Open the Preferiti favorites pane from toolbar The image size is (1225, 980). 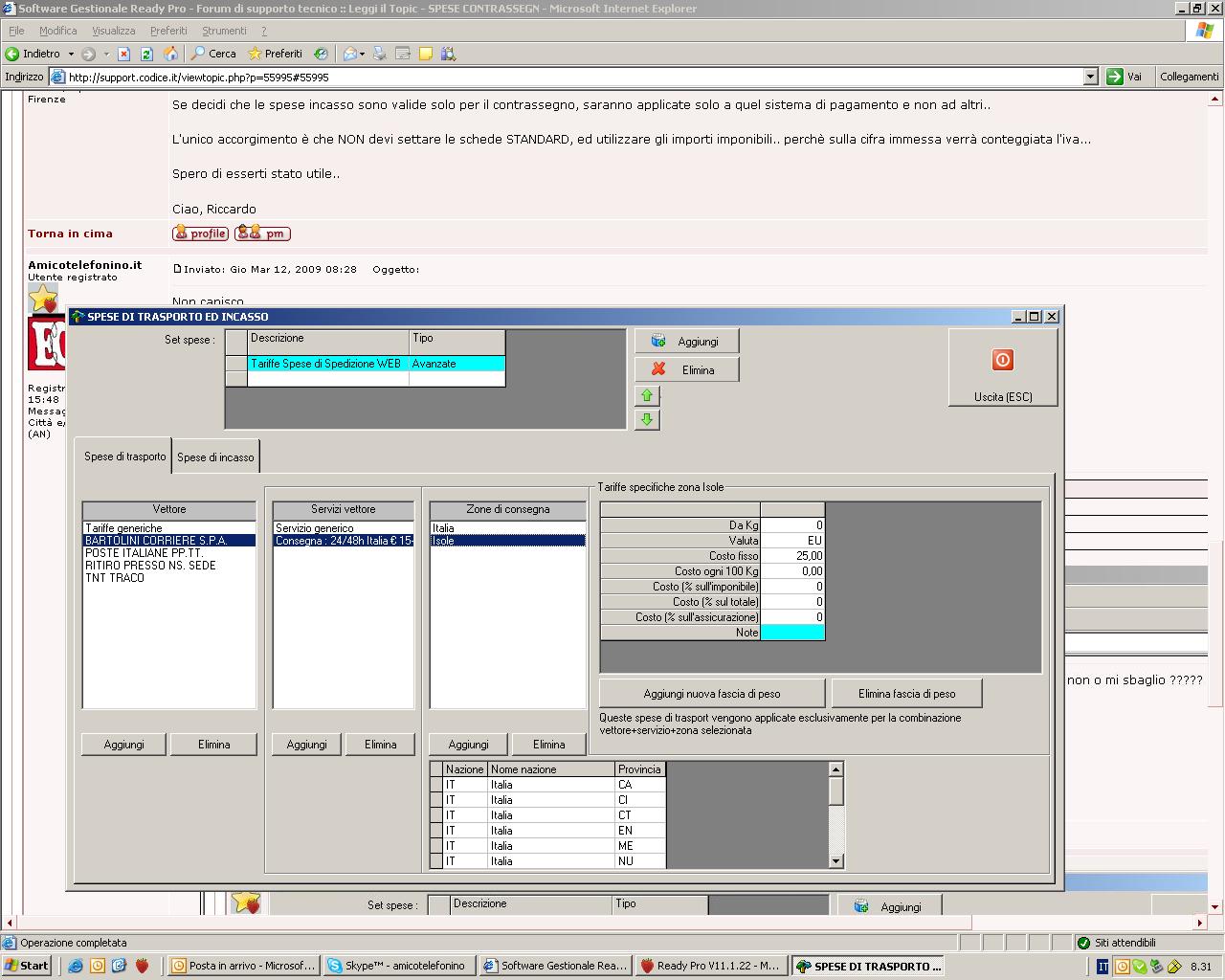[x=275, y=54]
